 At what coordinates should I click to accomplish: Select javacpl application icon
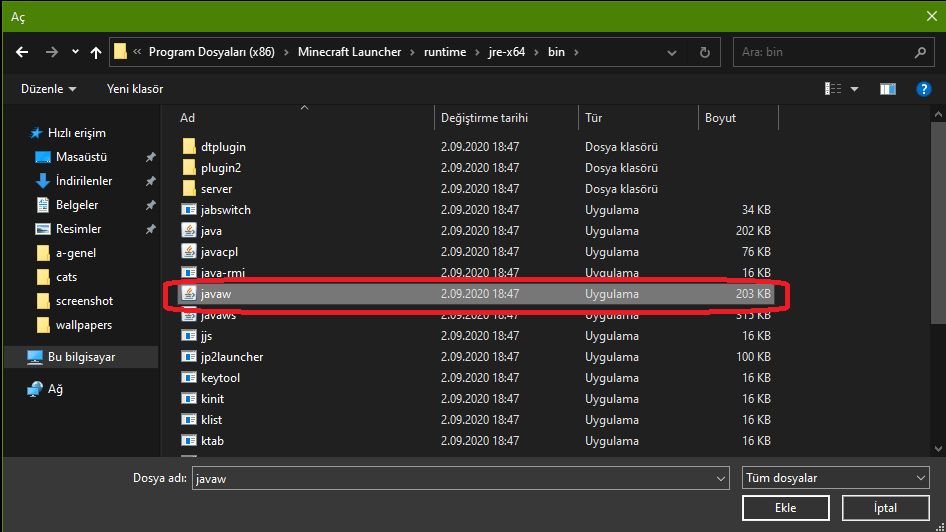pyautogui.click(x=189, y=252)
